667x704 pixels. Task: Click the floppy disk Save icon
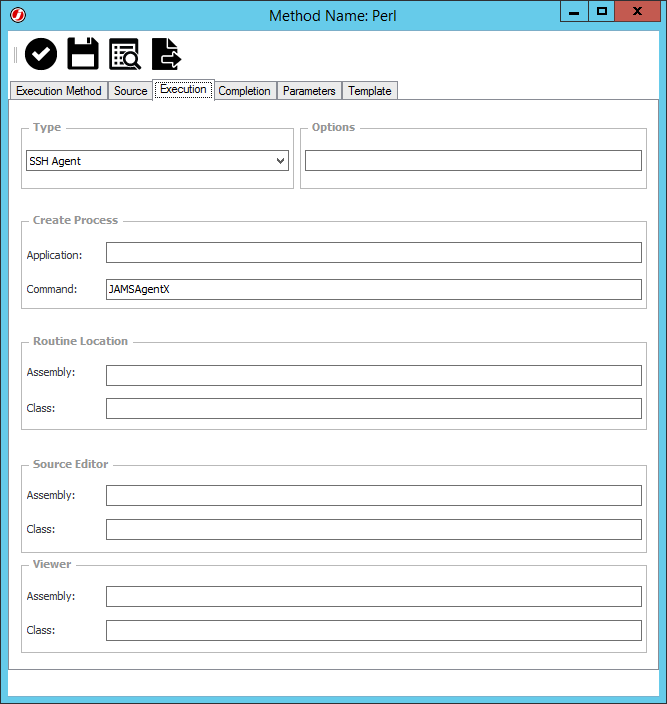click(x=83, y=53)
